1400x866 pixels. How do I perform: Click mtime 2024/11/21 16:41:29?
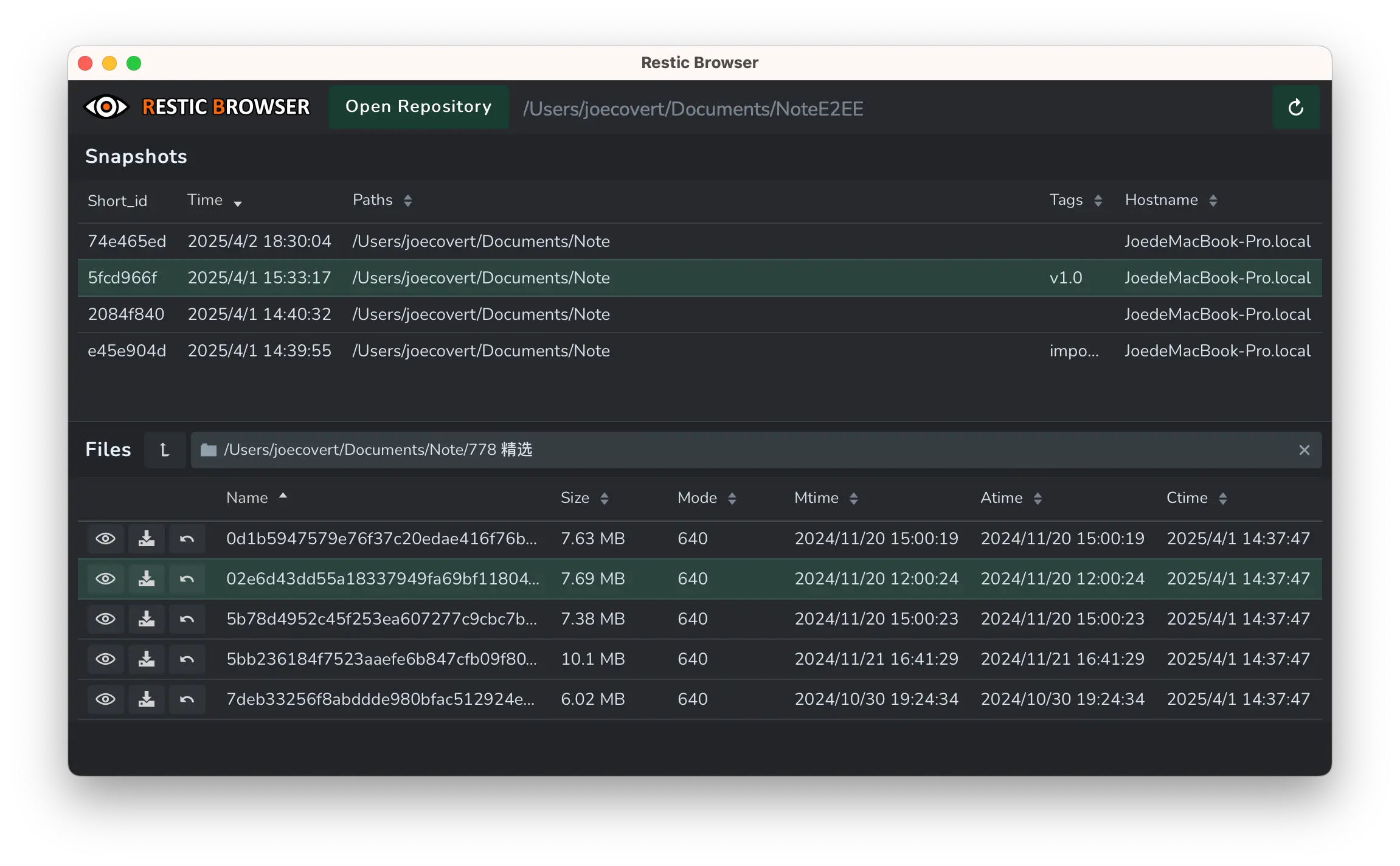876,659
